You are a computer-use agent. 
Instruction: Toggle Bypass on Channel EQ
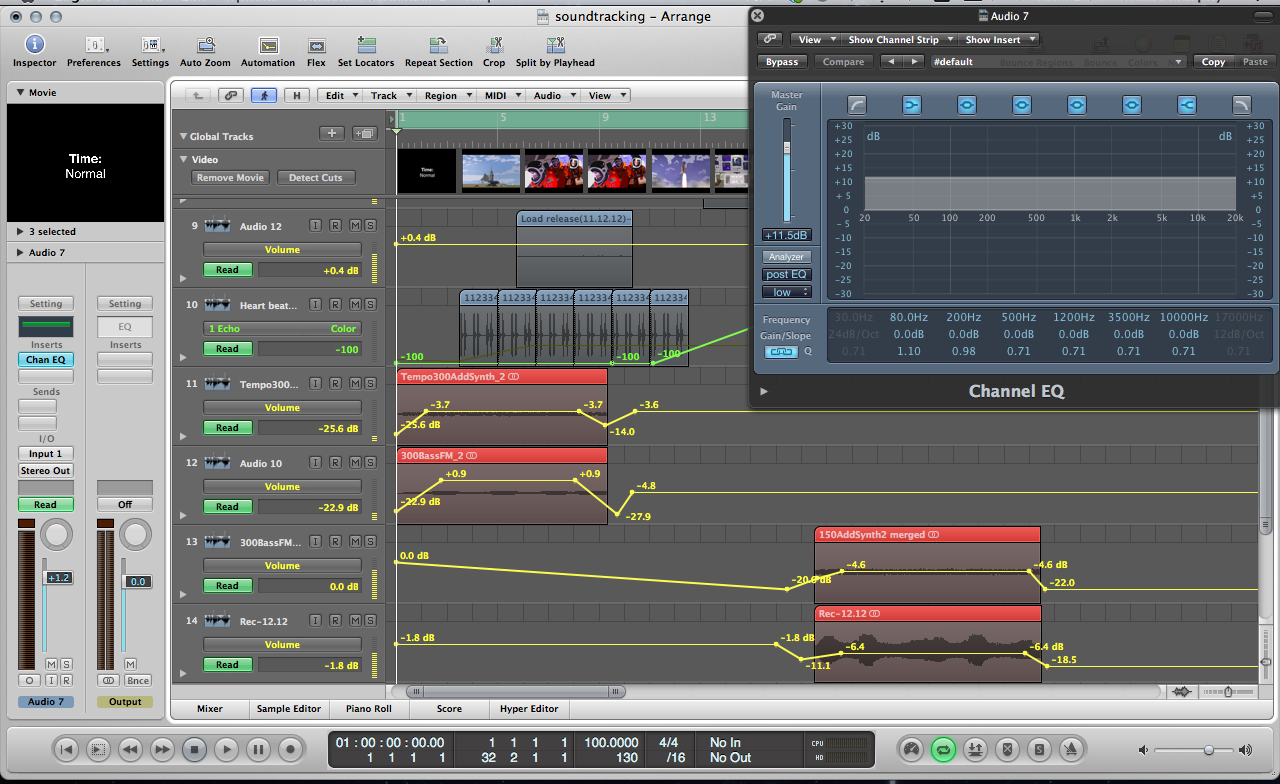(782, 62)
